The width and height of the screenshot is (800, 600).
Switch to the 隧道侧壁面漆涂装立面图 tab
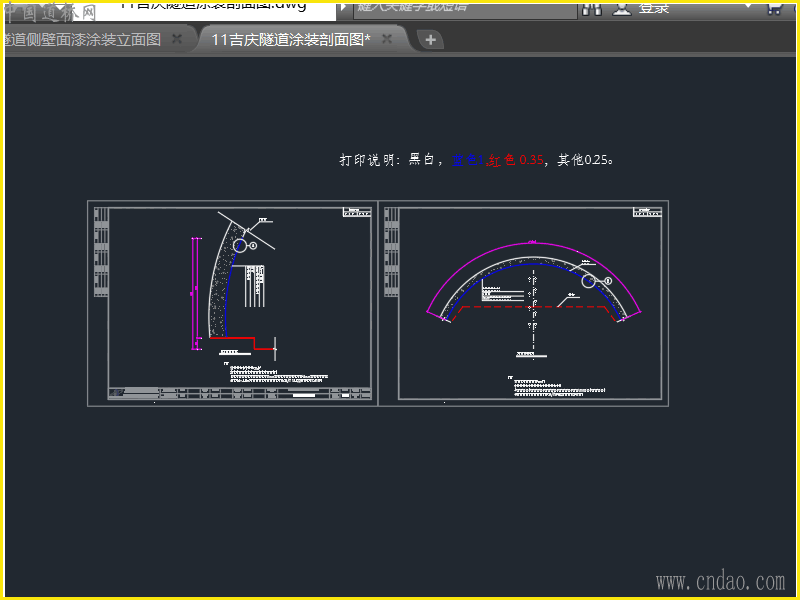84,40
